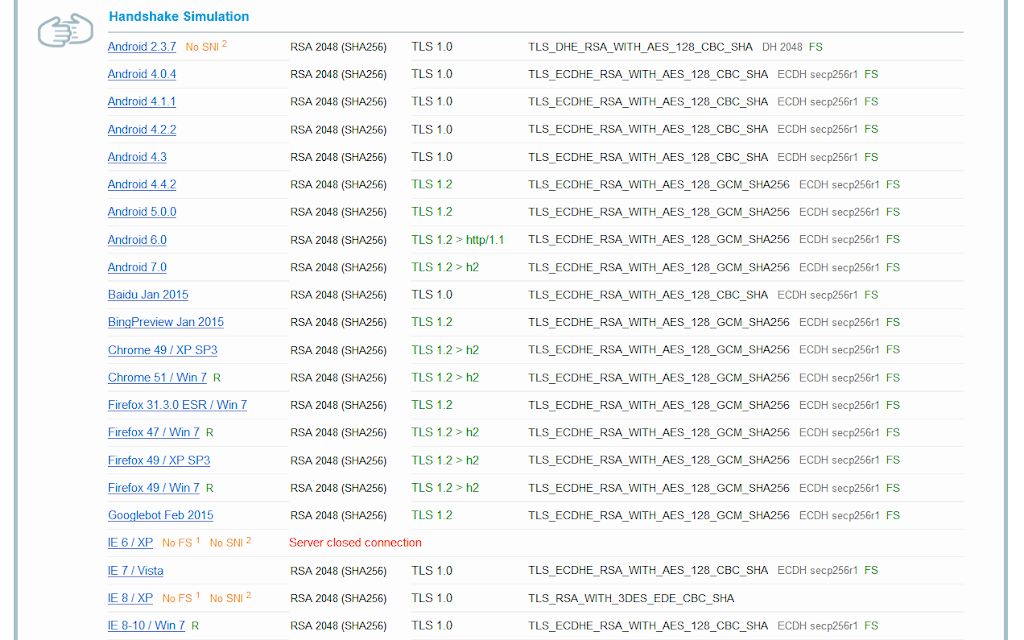The height and width of the screenshot is (640, 1024).
Task: Click RSA 2048 (SHA256) on the Googlebot row
Action: pos(338,516)
